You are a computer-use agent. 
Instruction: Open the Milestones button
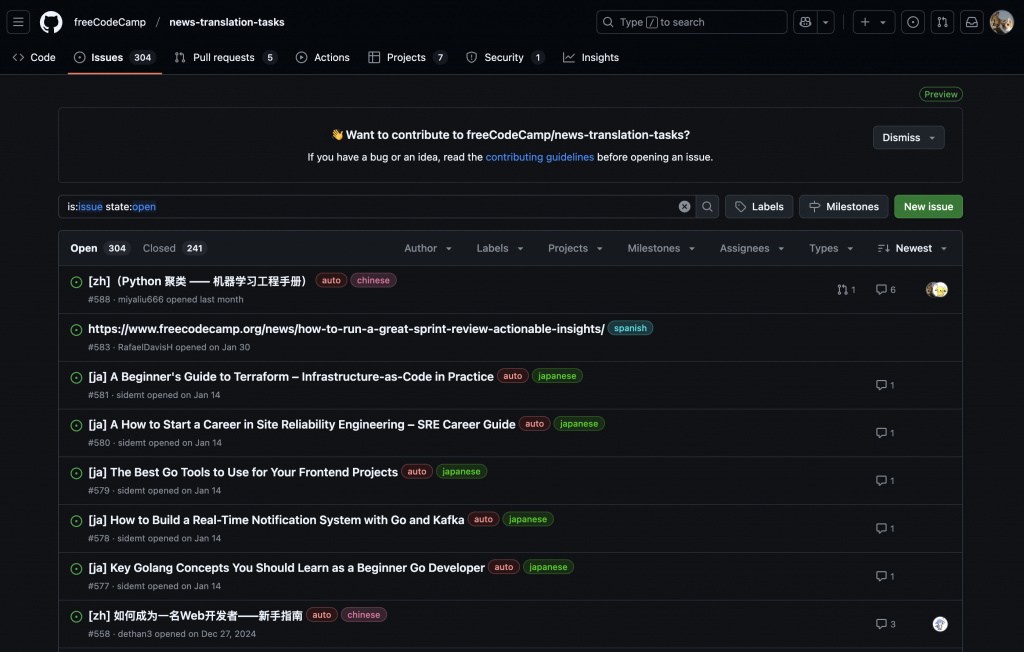(844, 206)
